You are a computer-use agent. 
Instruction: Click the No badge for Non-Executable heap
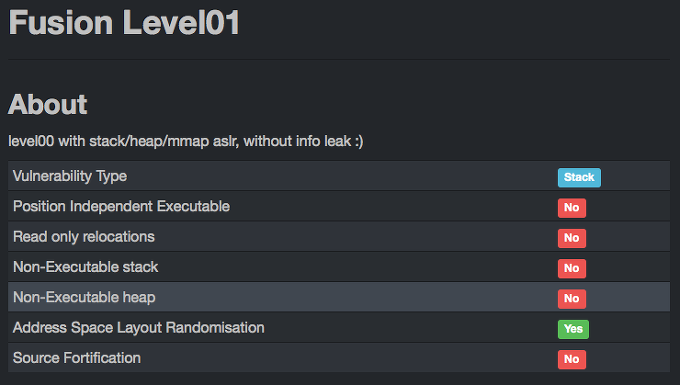pyautogui.click(x=572, y=299)
